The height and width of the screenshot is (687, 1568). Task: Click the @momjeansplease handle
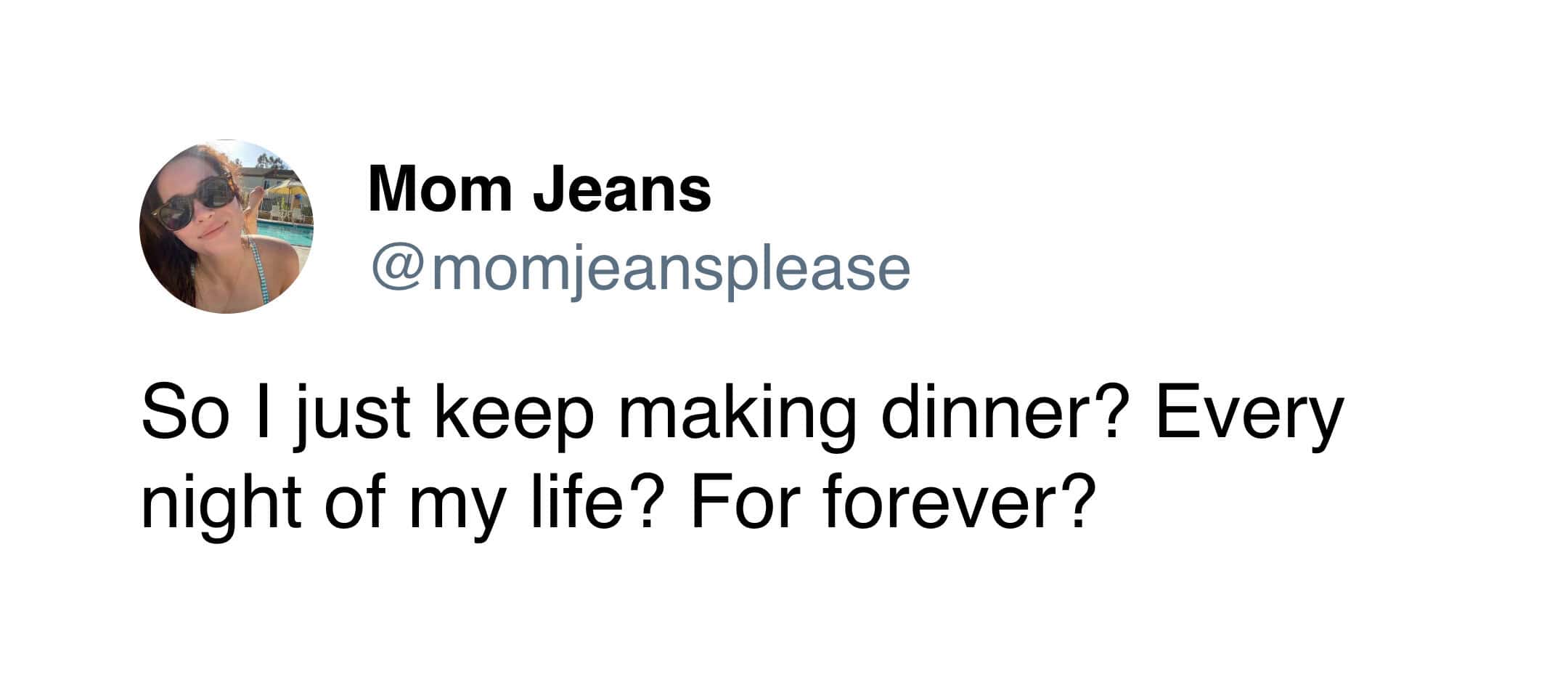coord(640,269)
